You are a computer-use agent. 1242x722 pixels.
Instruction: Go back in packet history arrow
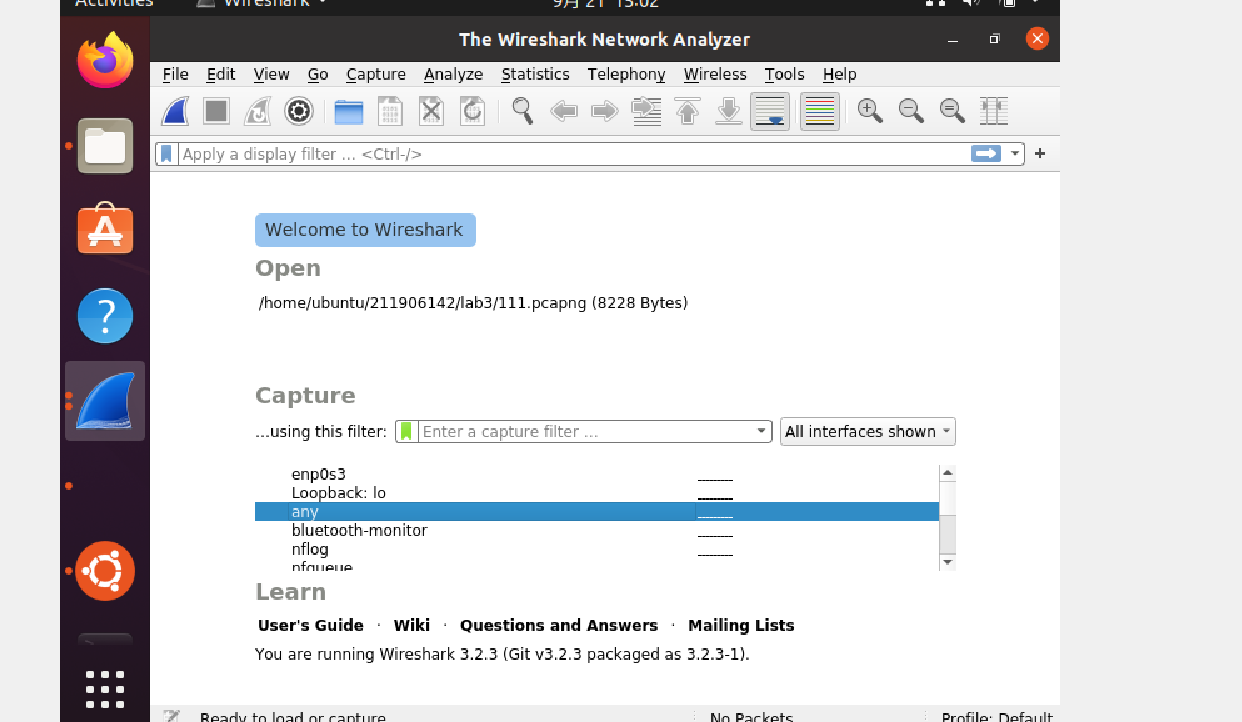click(564, 111)
